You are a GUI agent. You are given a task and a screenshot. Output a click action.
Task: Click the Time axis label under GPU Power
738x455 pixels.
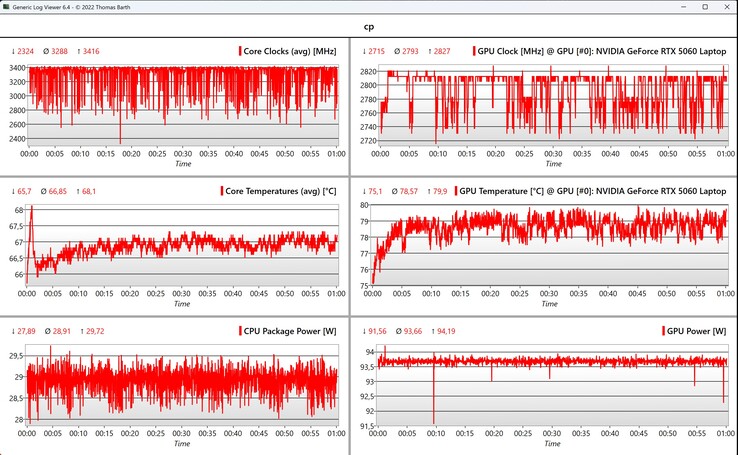547,443
